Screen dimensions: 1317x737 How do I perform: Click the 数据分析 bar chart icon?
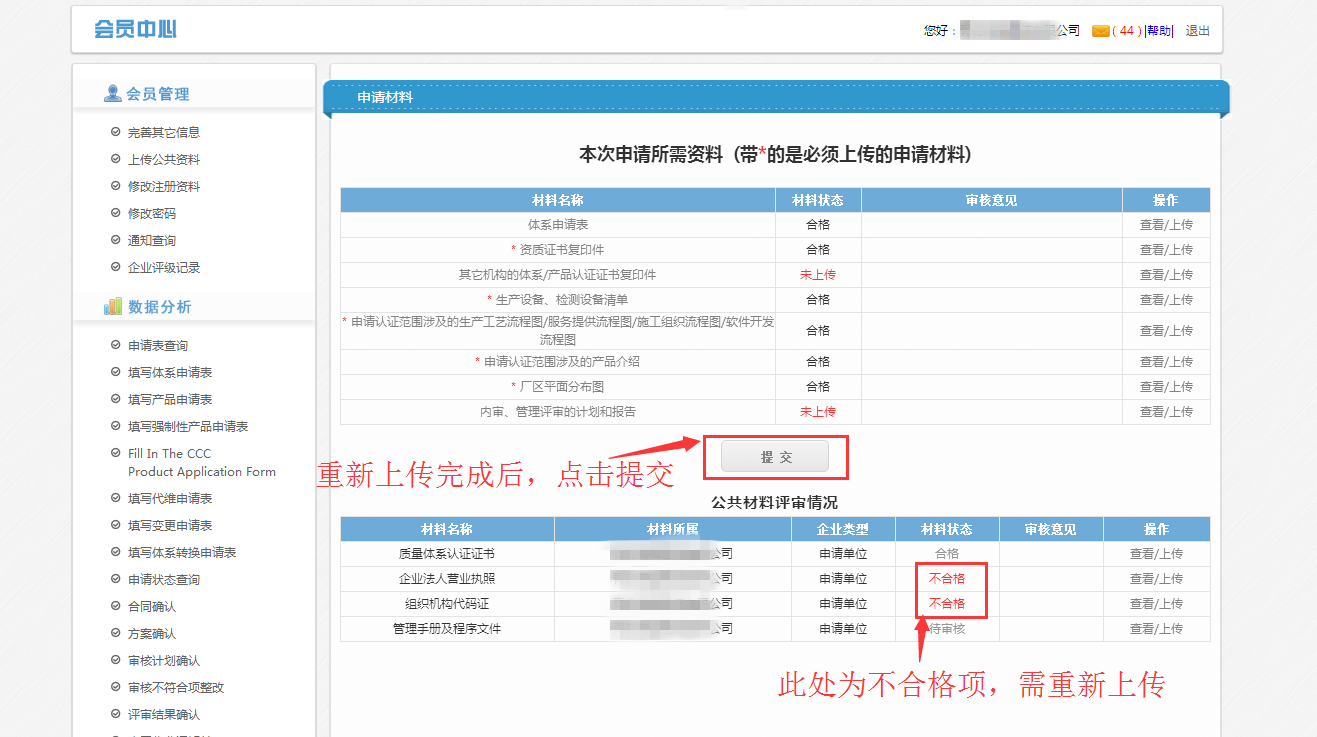(113, 307)
